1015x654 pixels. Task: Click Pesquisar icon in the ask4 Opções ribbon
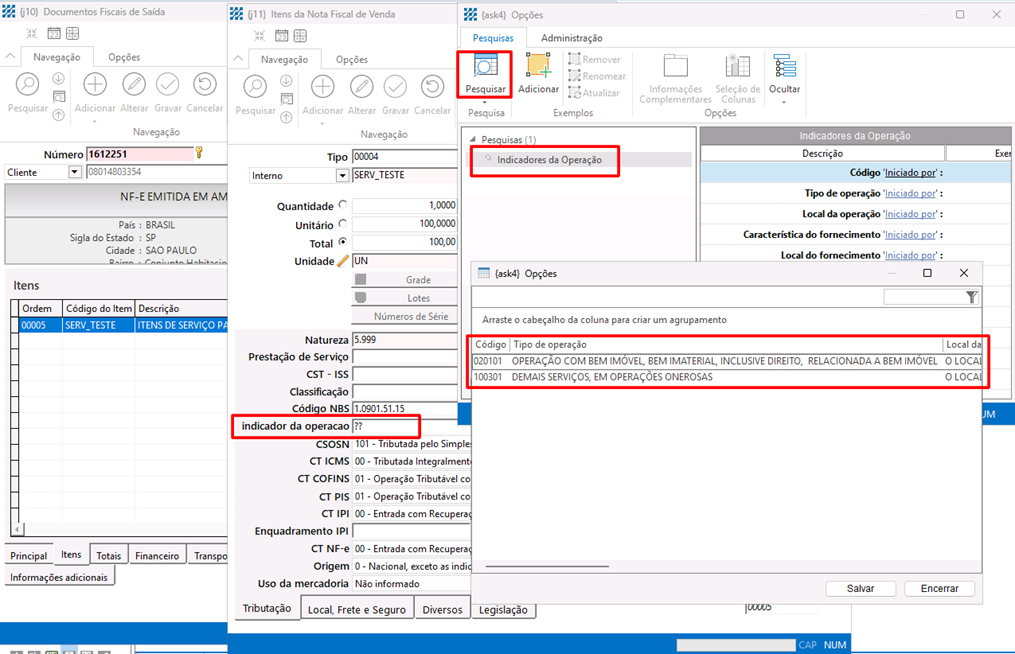coord(486,68)
